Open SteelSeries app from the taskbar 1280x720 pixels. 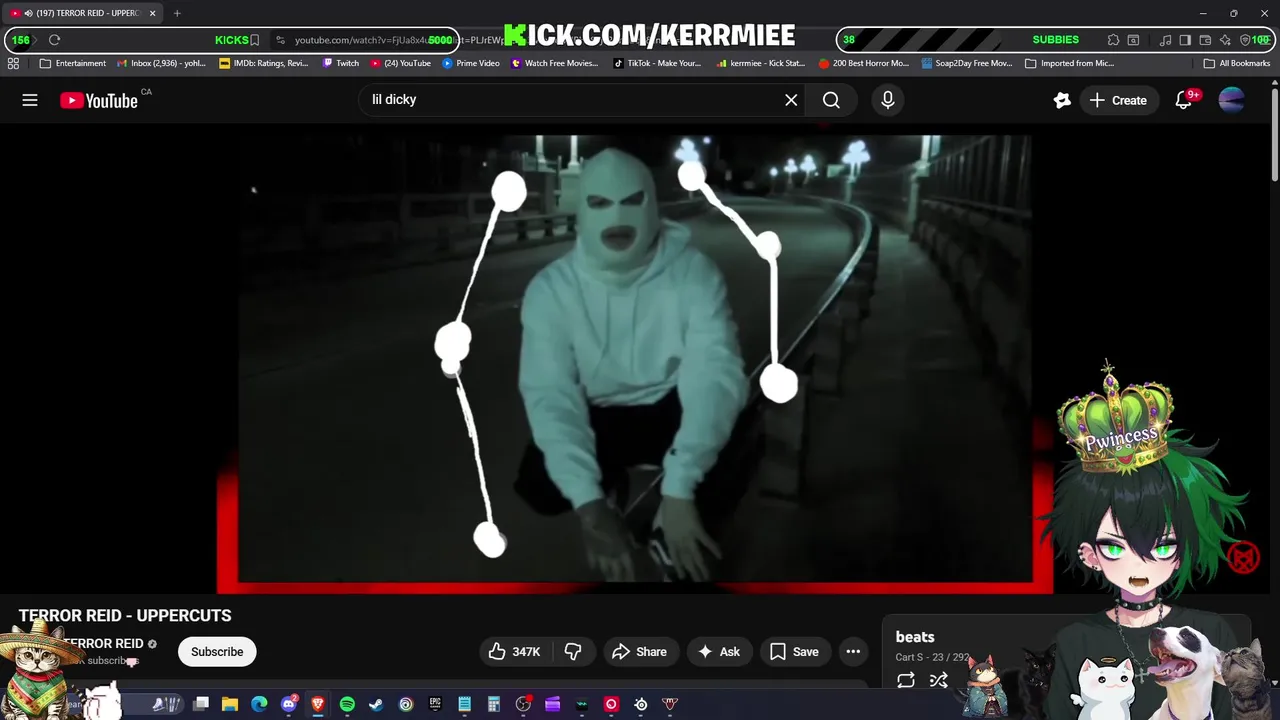click(x=641, y=704)
